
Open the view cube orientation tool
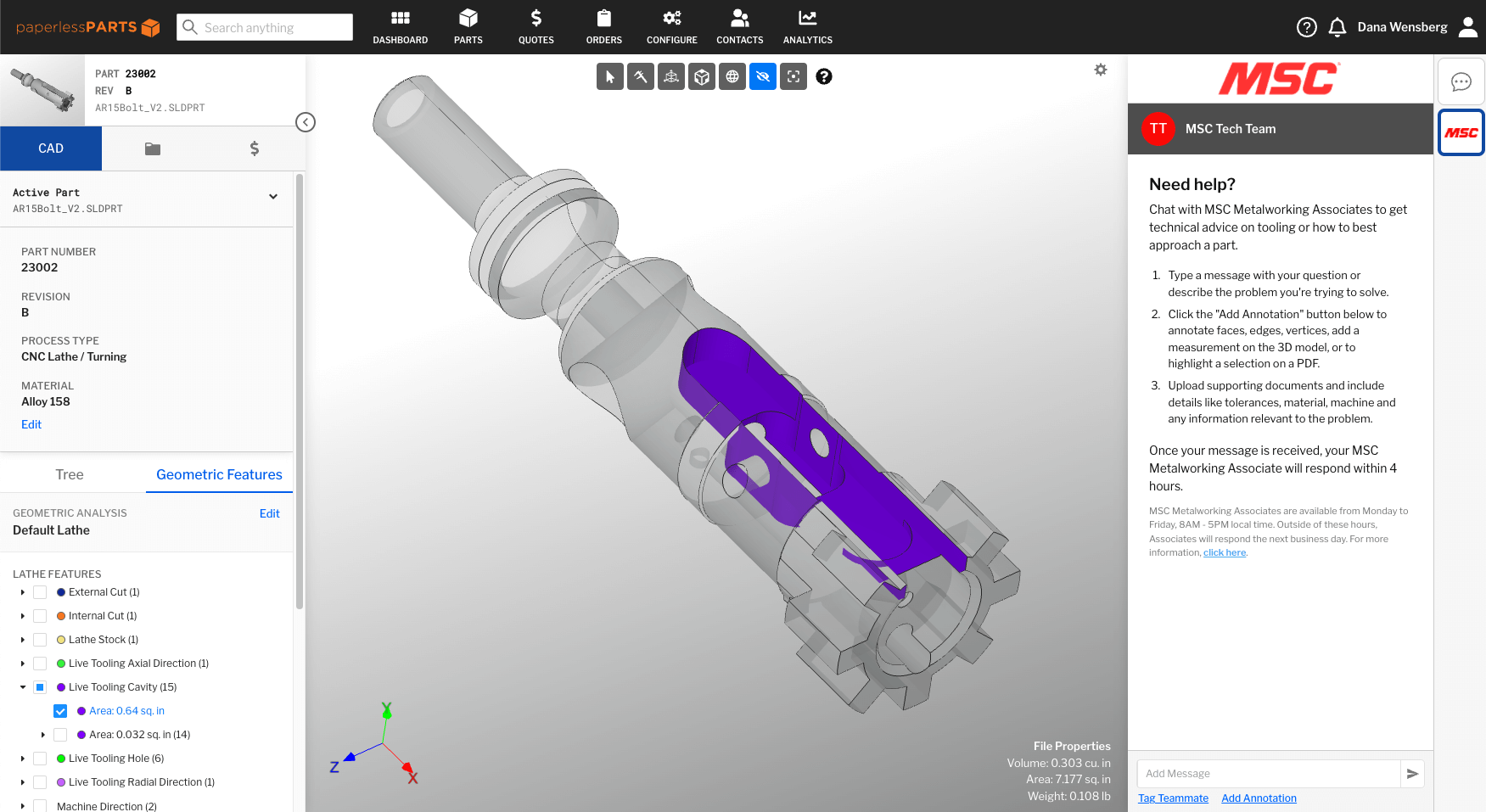[701, 76]
